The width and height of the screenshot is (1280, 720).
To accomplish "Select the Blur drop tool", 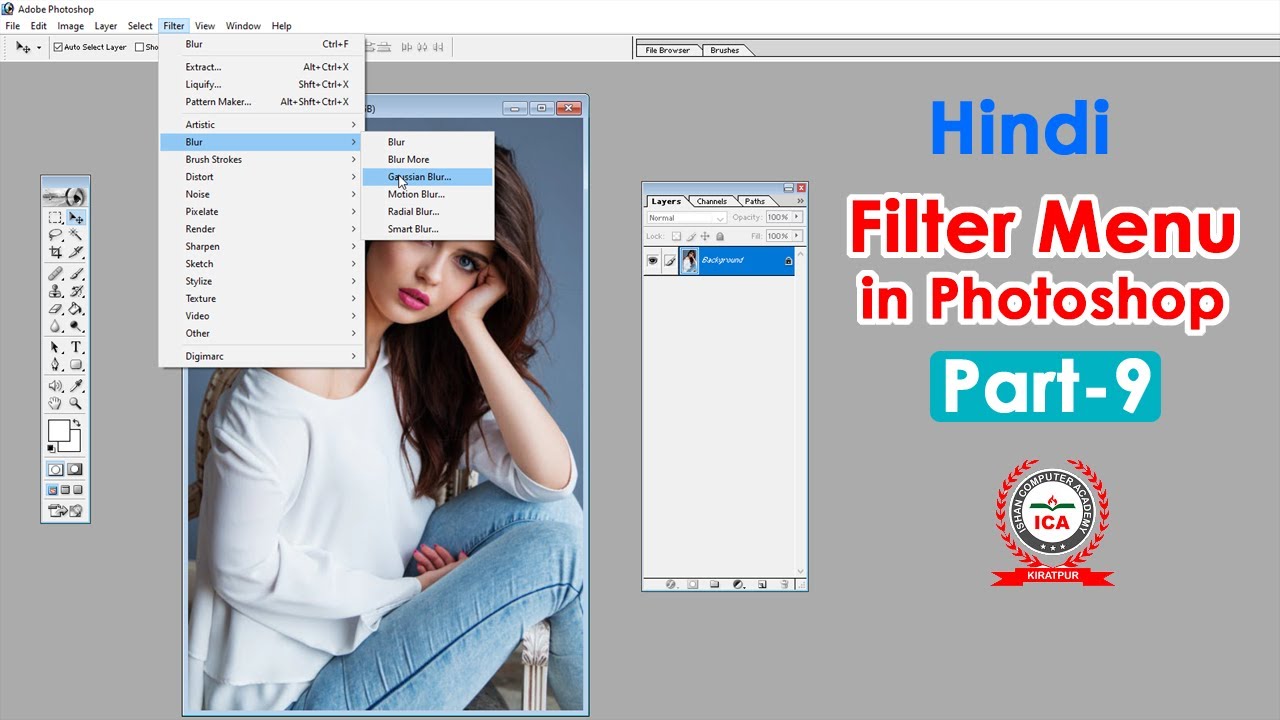I will (x=55, y=326).
